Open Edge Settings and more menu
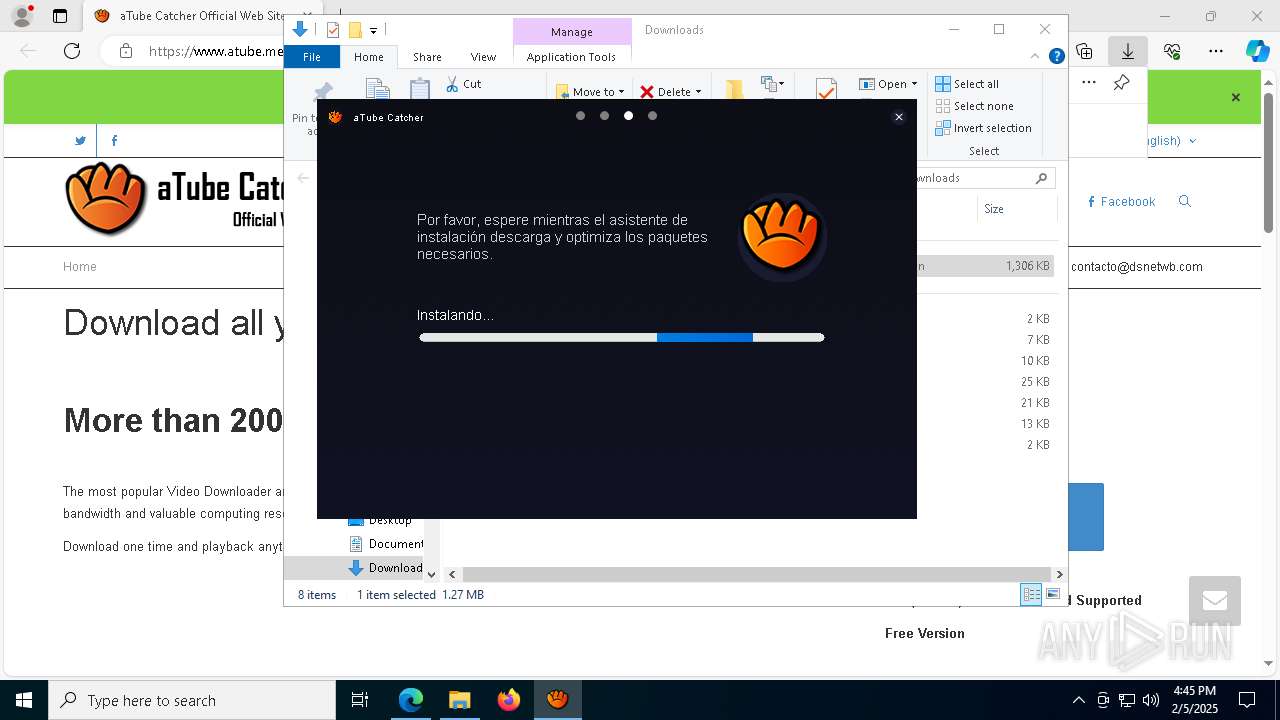 [x=1216, y=51]
